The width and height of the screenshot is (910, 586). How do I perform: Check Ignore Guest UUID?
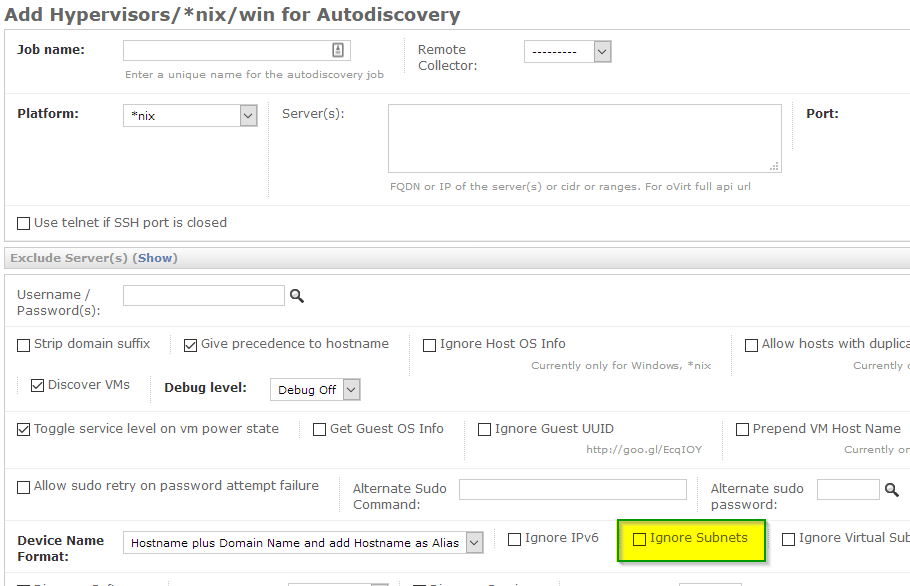click(484, 430)
